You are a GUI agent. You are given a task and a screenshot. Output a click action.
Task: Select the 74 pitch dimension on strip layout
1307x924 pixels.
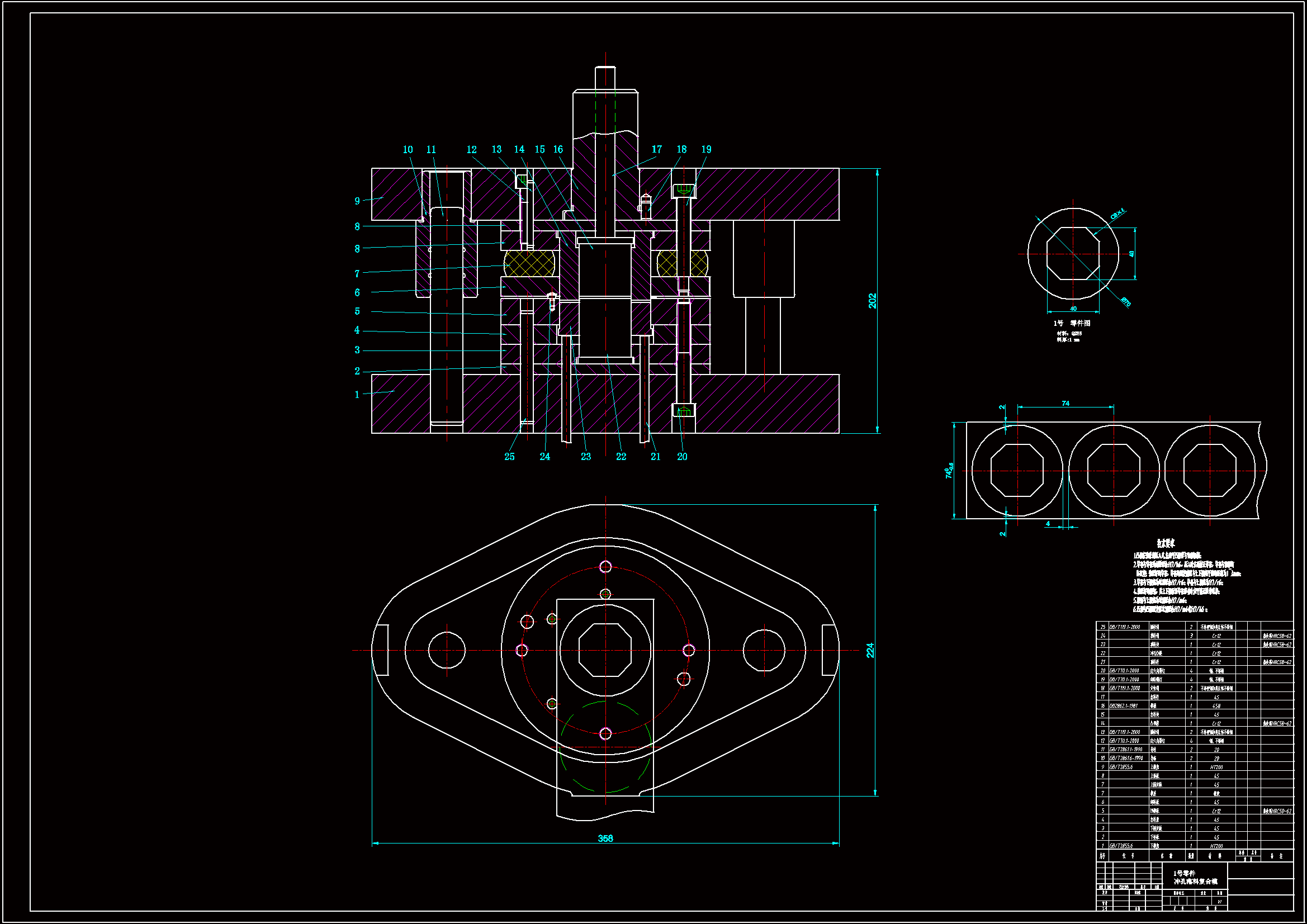click(1065, 403)
